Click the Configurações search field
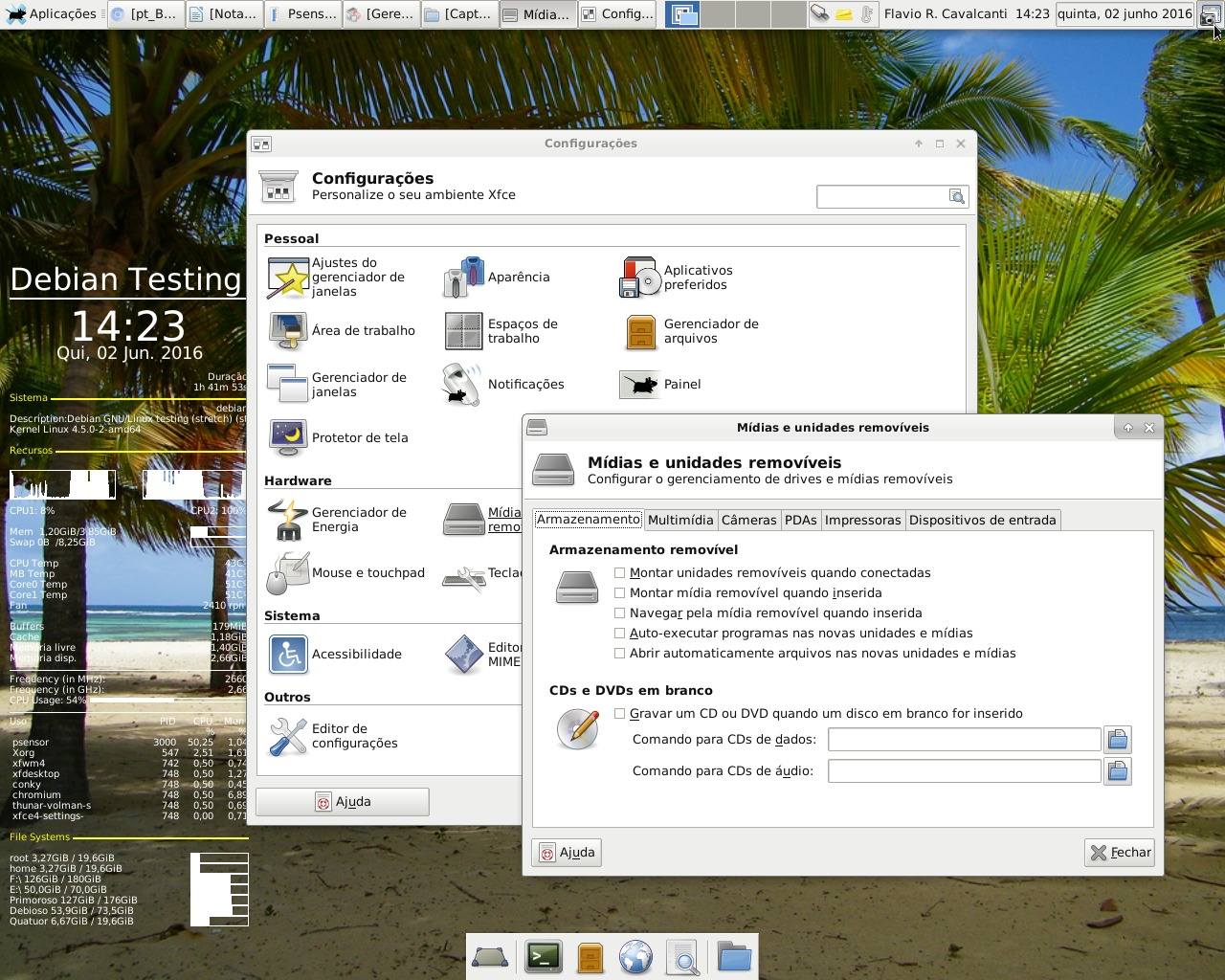Viewport: 1225px width, 980px height. 881,196
